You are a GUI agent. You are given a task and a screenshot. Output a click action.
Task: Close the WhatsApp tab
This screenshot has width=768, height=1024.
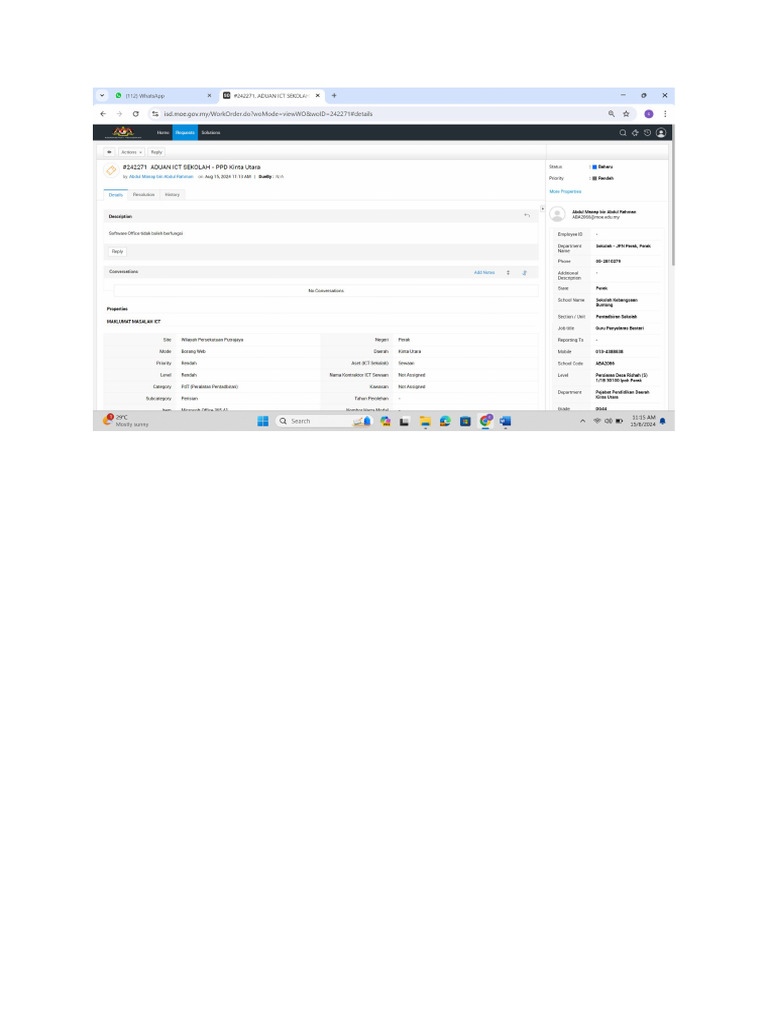click(x=210, y=95)
